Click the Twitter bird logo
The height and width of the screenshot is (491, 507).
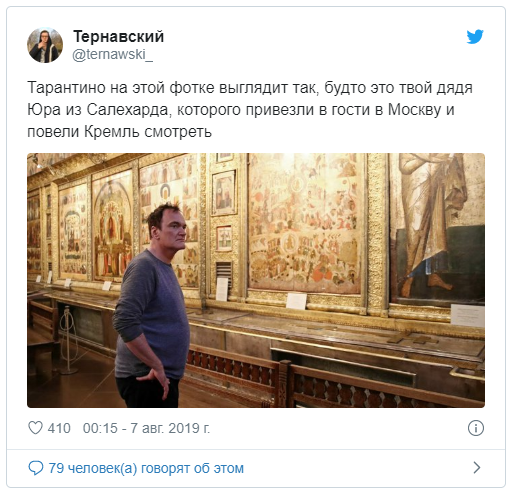tap(475, 37)
